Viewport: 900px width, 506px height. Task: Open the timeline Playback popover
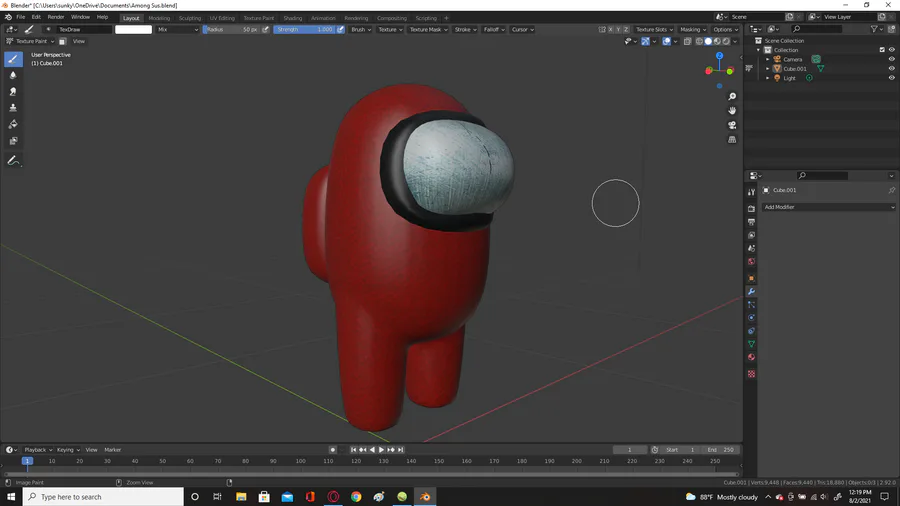click(38, 450)
